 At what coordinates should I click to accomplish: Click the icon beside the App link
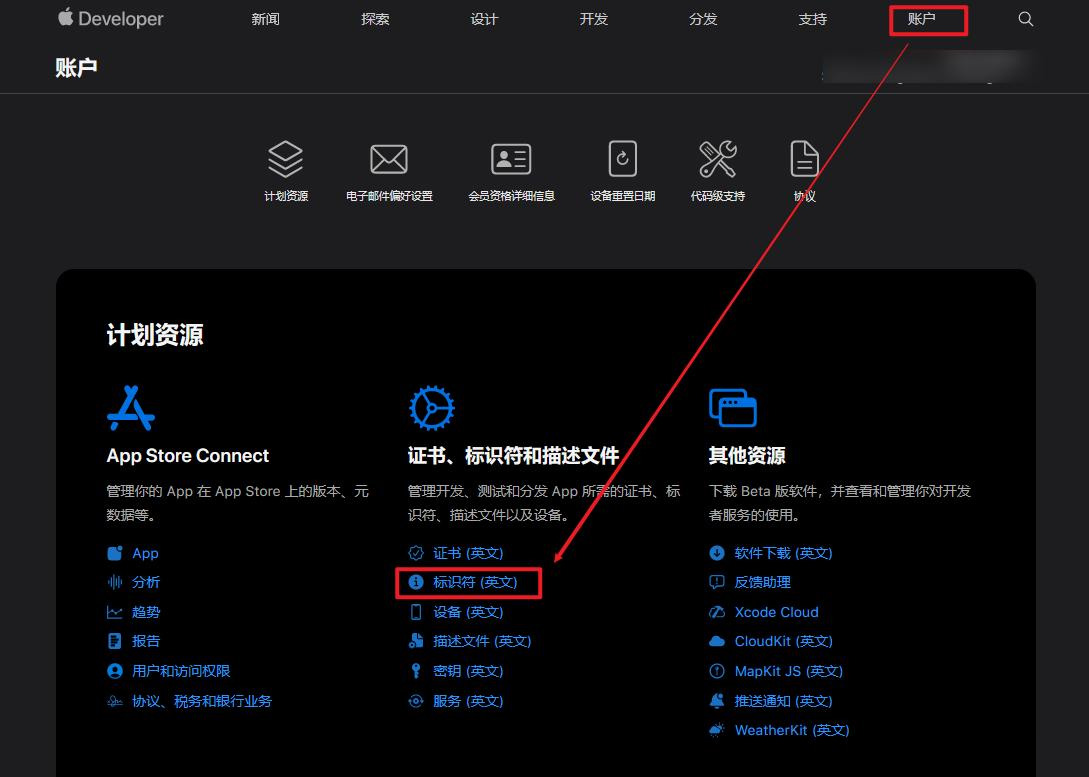(x=115, y=553)
